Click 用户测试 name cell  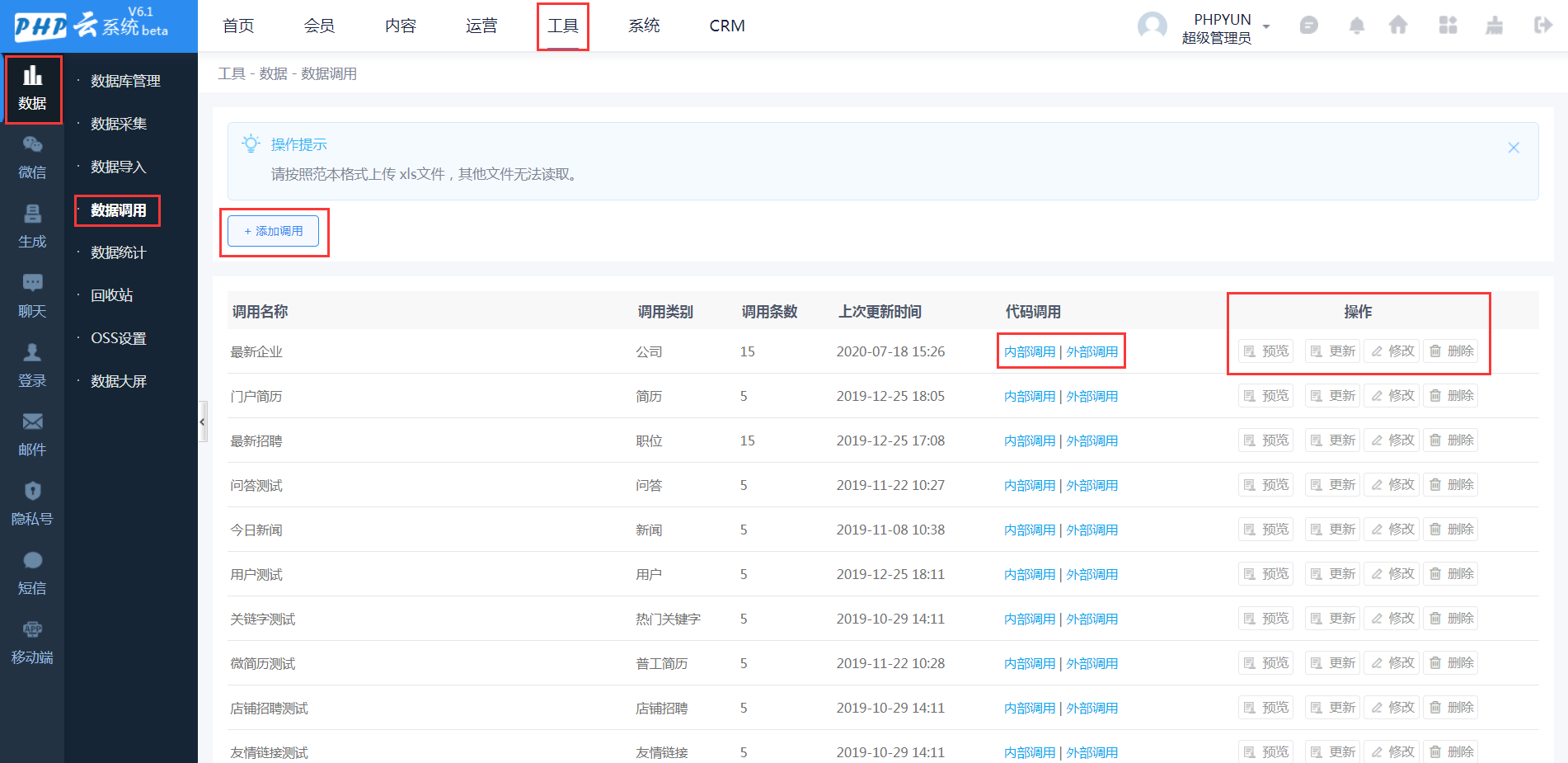tap(256, 574)
